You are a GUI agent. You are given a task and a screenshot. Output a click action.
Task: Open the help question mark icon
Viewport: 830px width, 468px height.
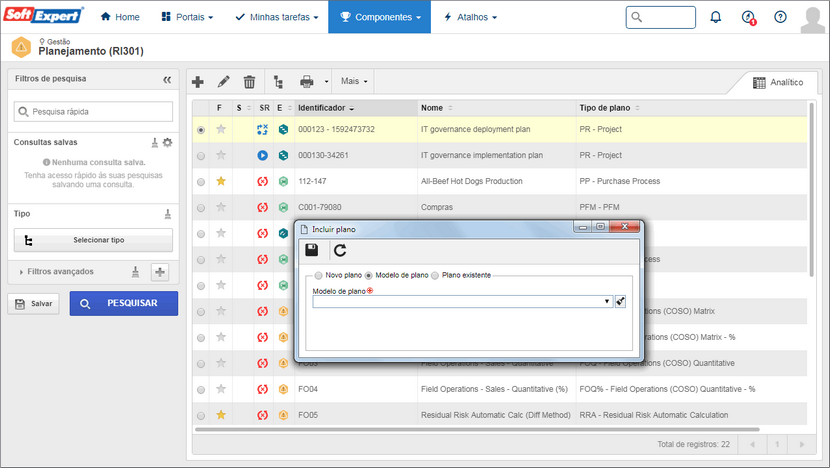[x=780, y=17]
